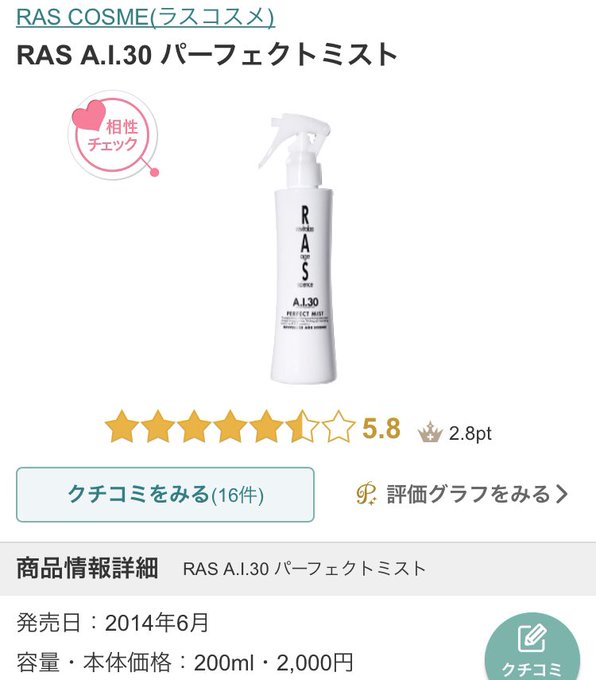Image resolution: width=596 pixels, height=680 pixels.
Task: Expand the chevron next to 評価グラフをみる
Action: tap(563, 494)
